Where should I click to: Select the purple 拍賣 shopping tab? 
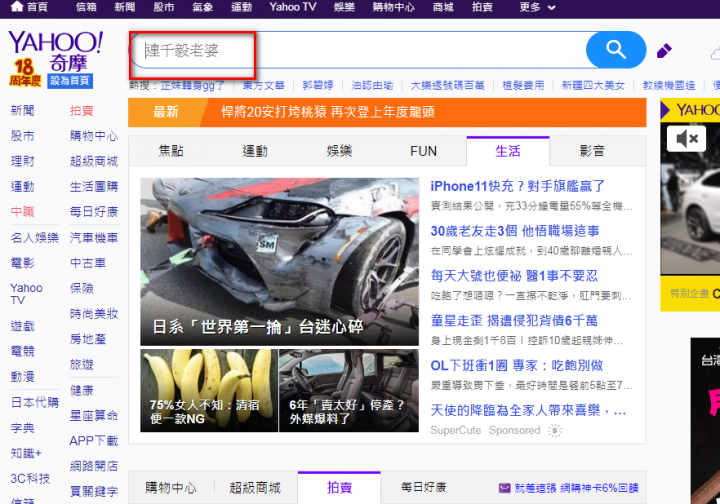[x=339, y=487]
